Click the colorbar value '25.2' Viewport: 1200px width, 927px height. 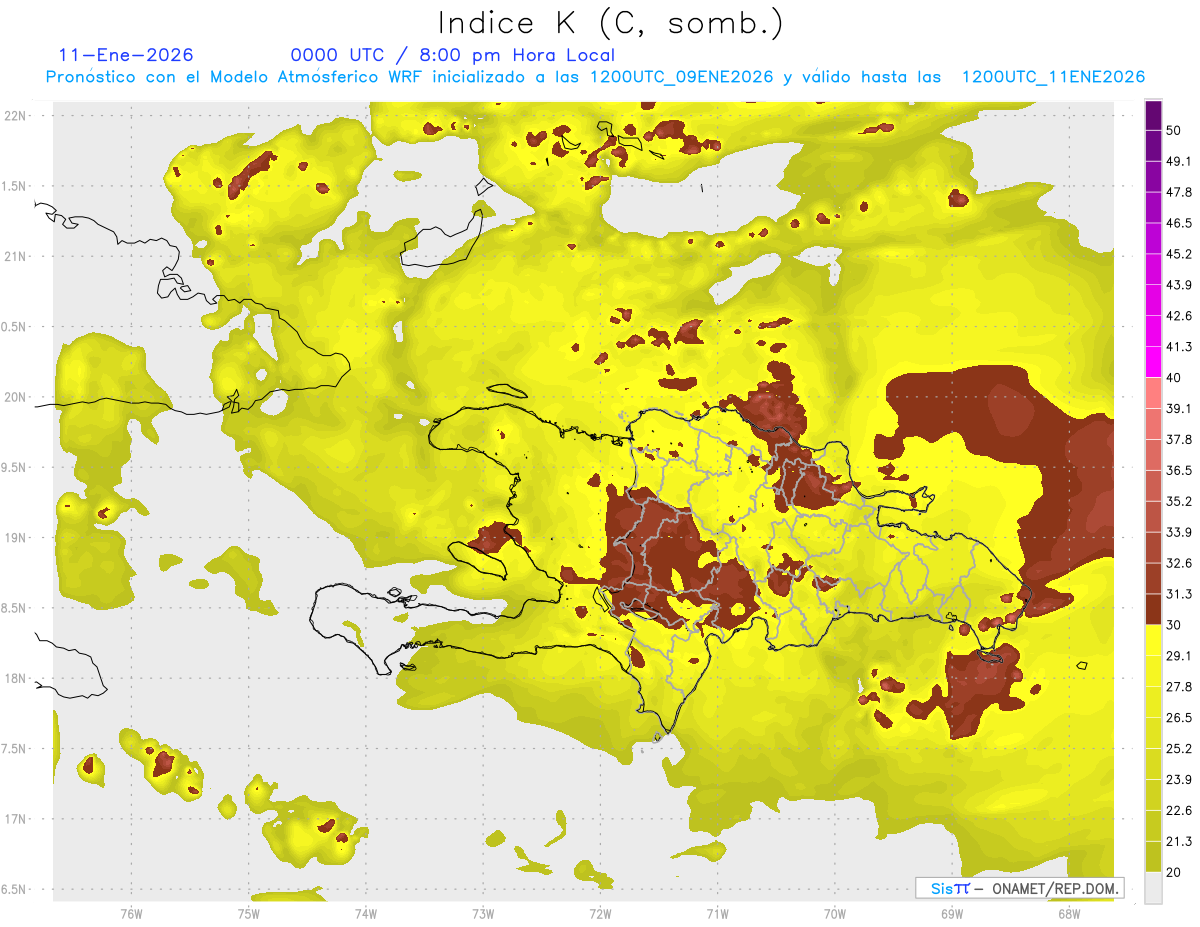click(x=1179, y=748)
